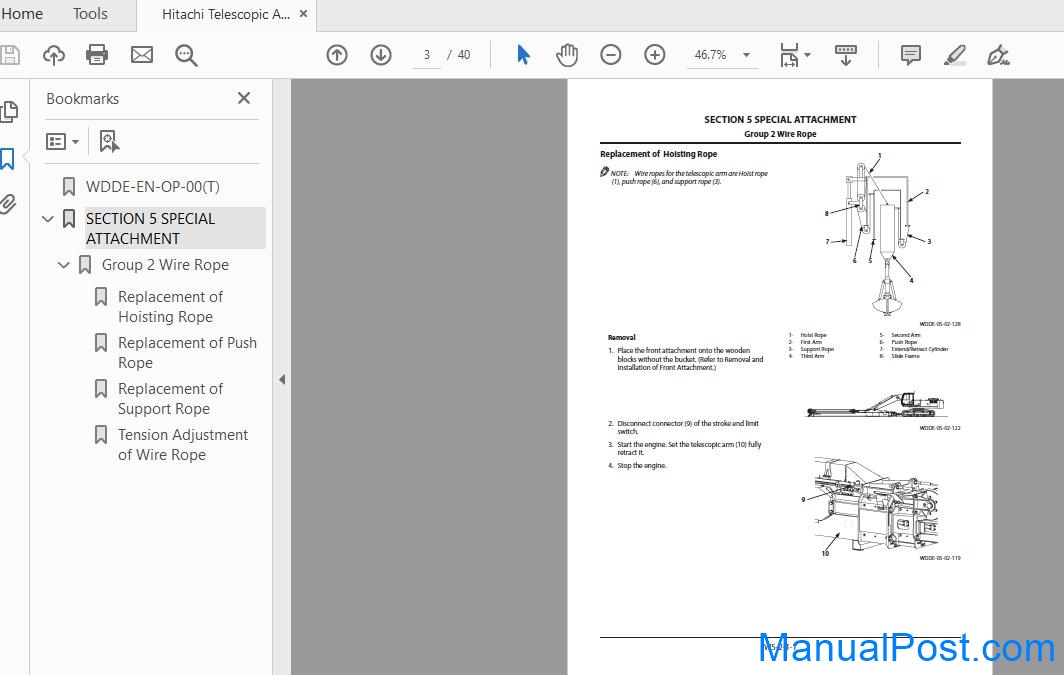Go to previous page arrow
Image resolution: width=1064 pixels, height=675 pixels.
[x=337, y=55]
